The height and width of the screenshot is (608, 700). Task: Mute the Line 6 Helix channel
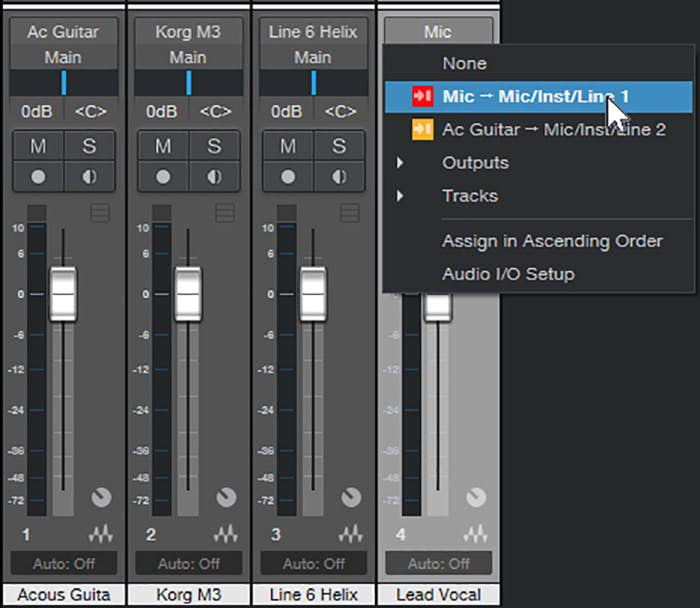pyautogui.click(x=288, y=146)
